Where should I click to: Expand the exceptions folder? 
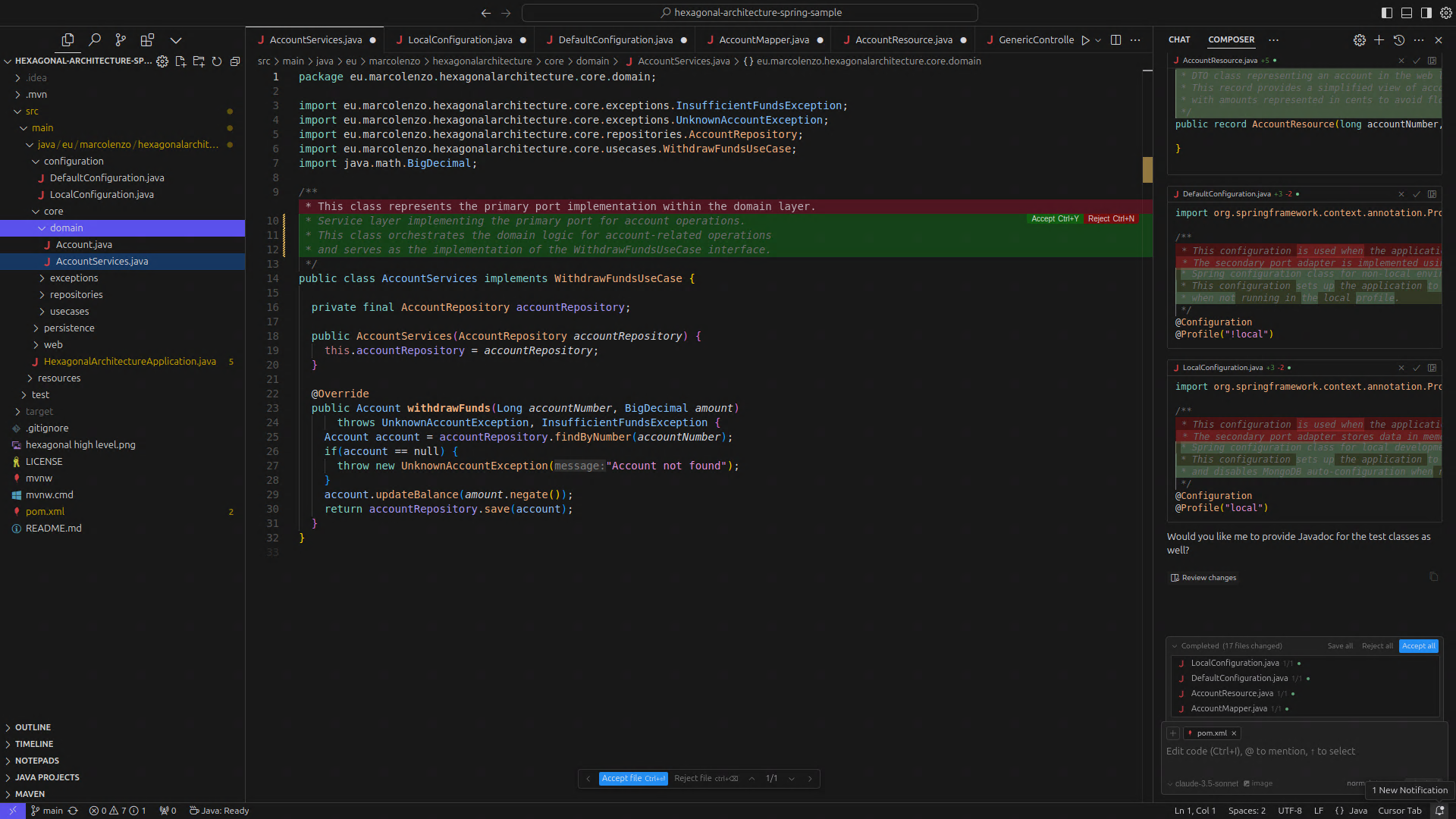pyautogui.click(x=74, y=278)
